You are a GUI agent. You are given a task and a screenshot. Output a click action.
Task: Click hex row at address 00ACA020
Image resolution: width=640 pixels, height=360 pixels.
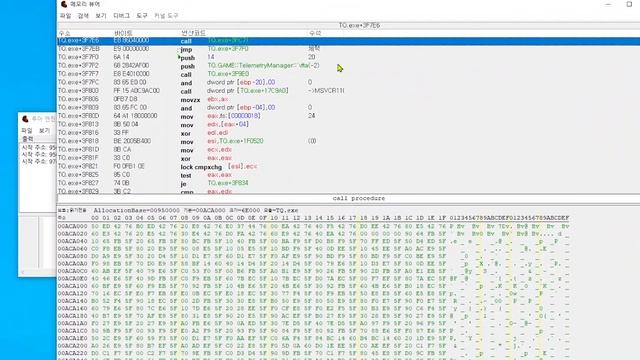coord(313,234)
